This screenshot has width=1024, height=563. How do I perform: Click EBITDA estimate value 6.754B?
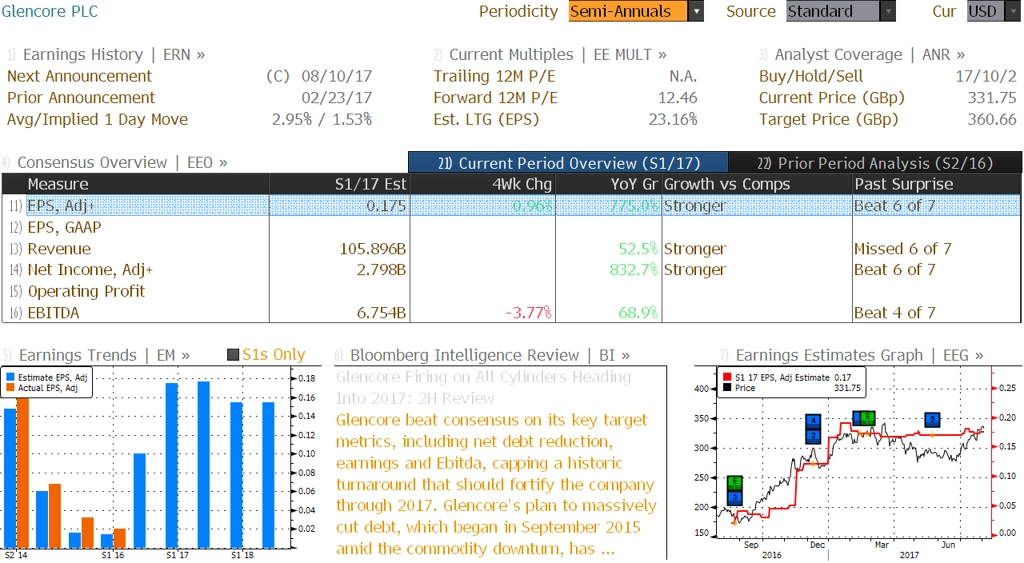click(381, 313)
